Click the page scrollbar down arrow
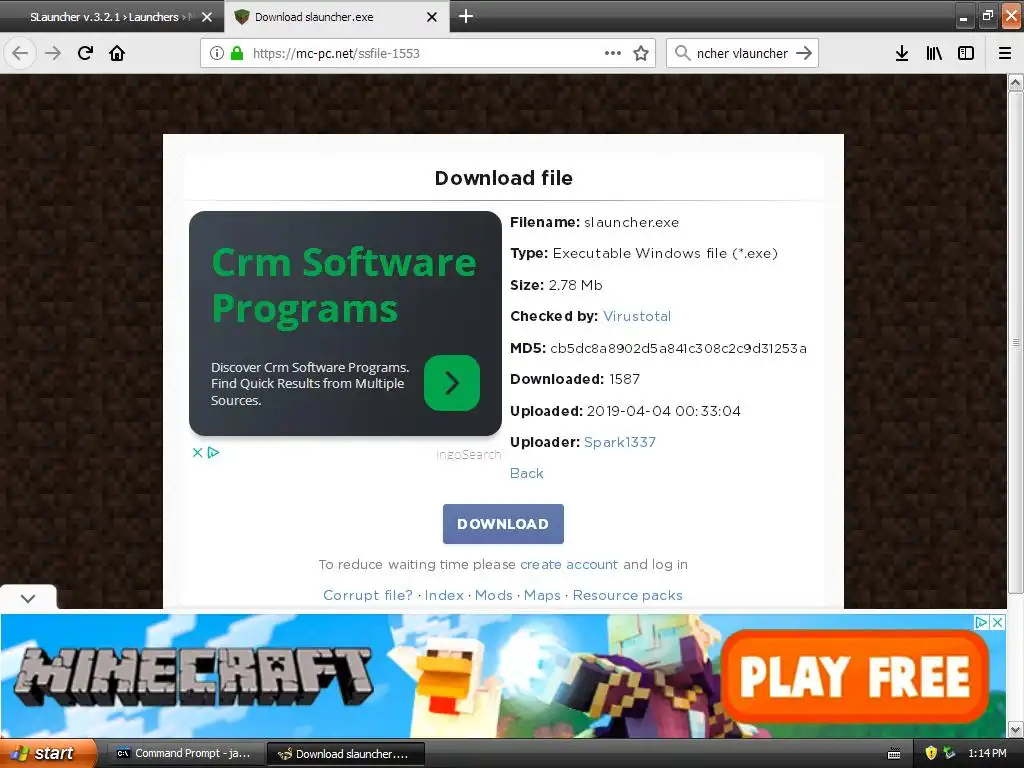This screenshot has width=1024, height=768. tap(1016, 729)
